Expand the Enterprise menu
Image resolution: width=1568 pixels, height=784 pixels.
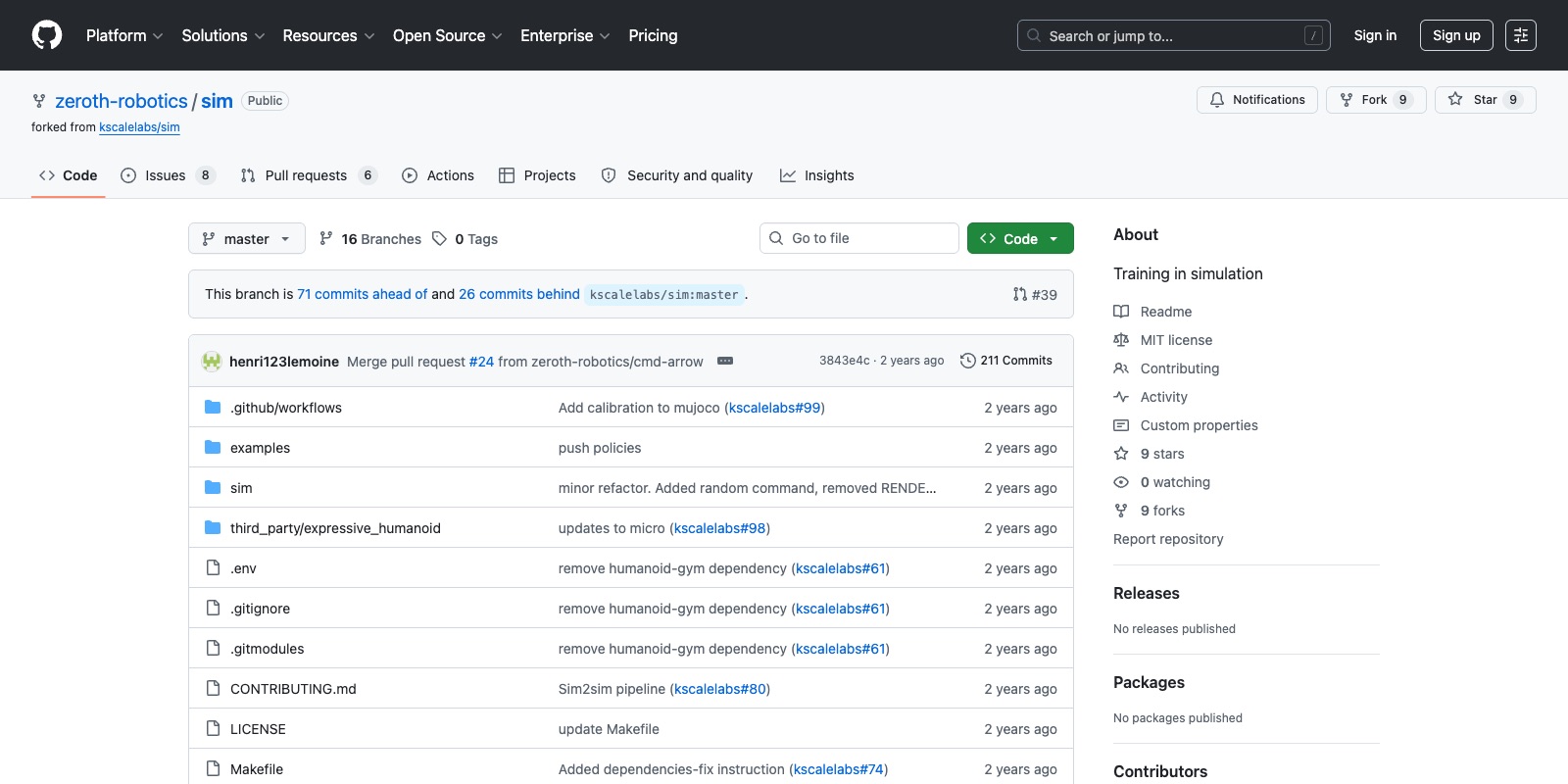[565, 35]
